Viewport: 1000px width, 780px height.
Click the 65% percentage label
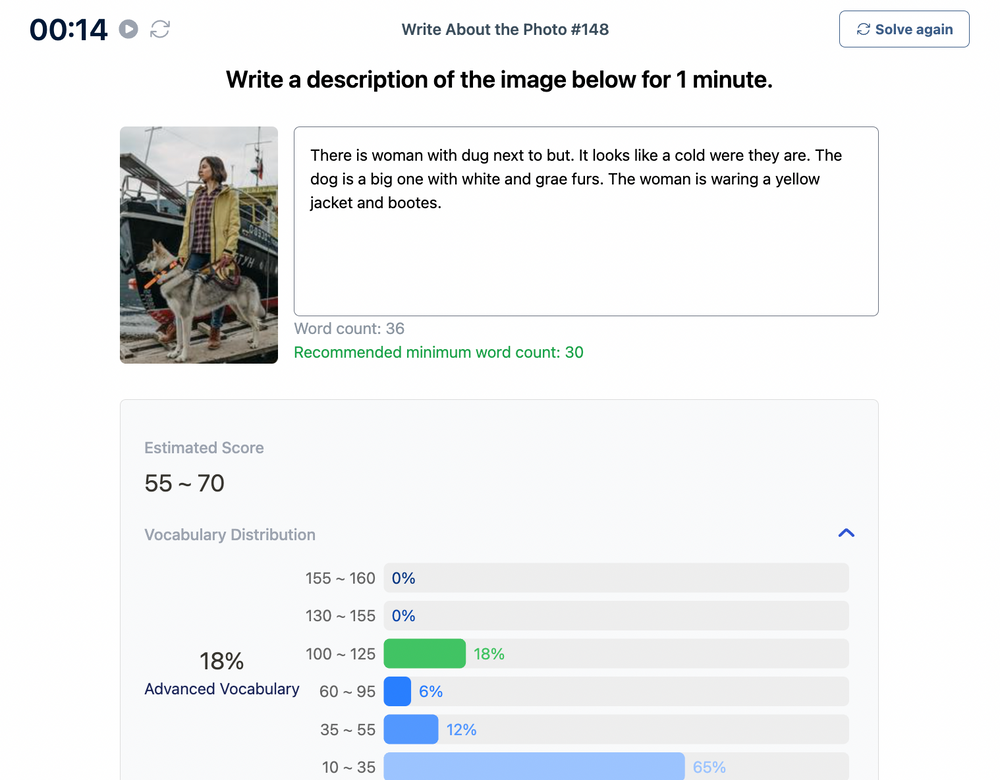(x=708, y=766)
